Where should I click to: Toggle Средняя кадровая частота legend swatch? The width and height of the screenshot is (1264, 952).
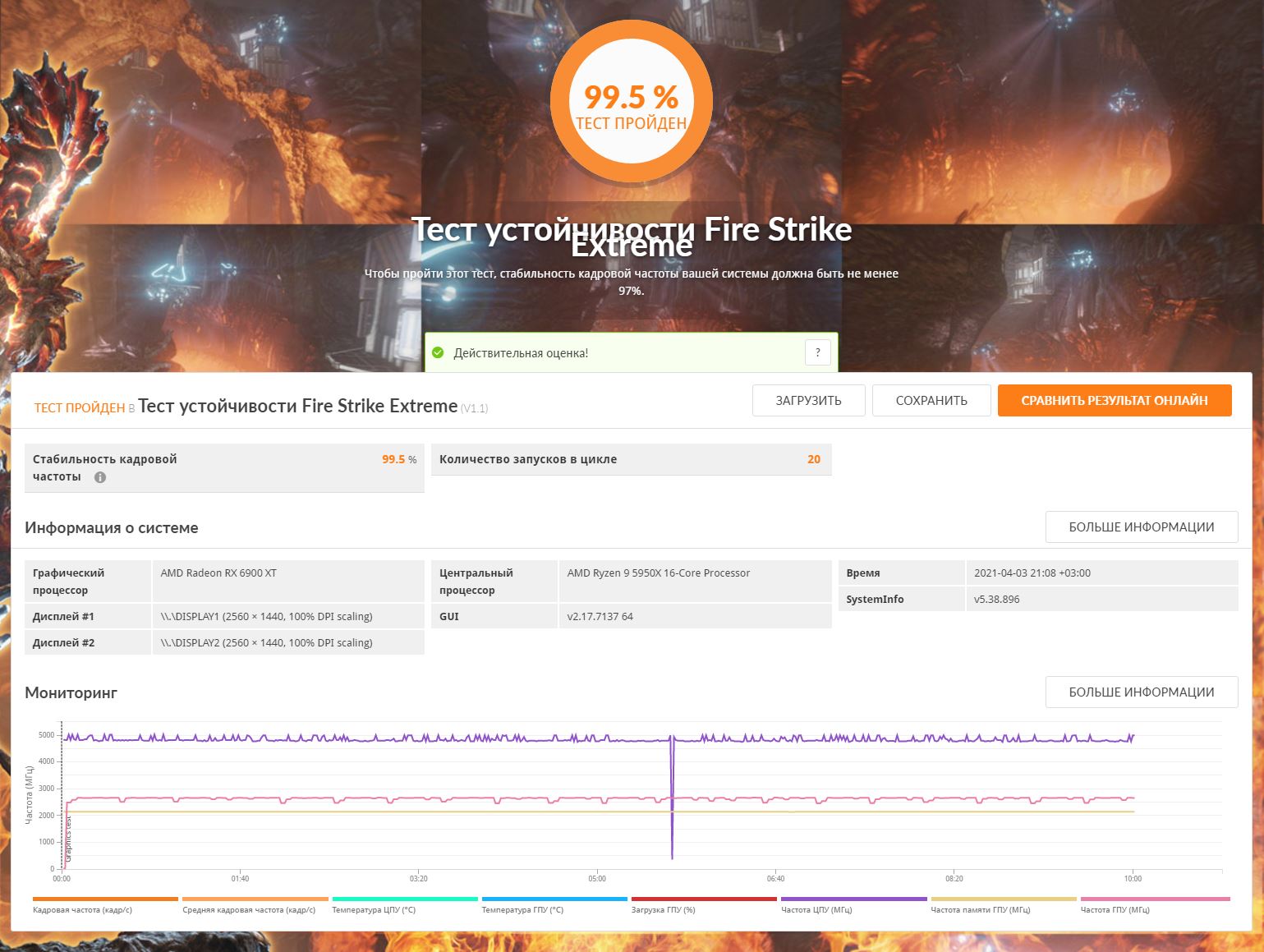(255, 899)
